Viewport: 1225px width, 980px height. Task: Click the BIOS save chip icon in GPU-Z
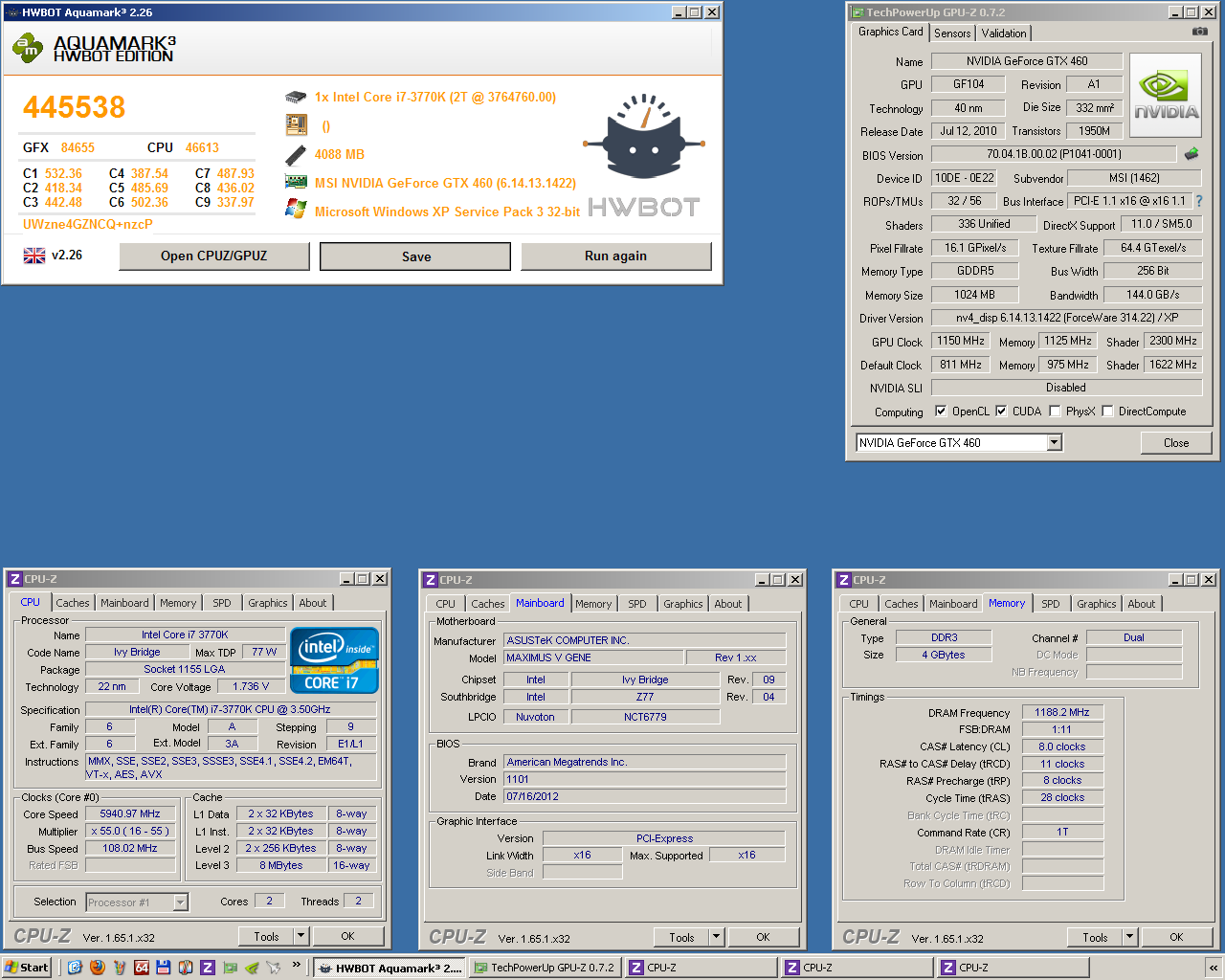tap(1192, 154)
